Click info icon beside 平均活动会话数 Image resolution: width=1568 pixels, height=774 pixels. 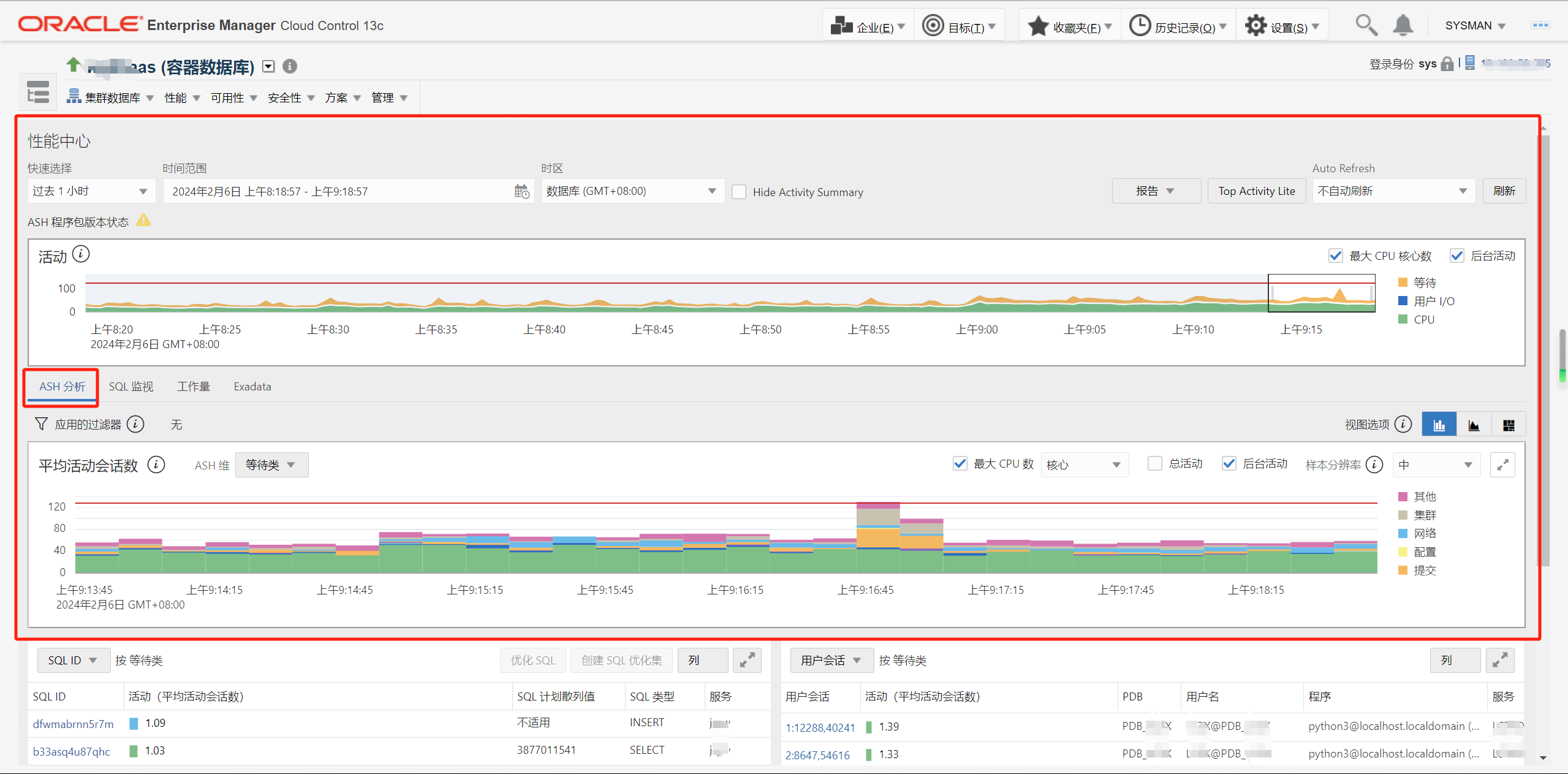tap(156, 465)
